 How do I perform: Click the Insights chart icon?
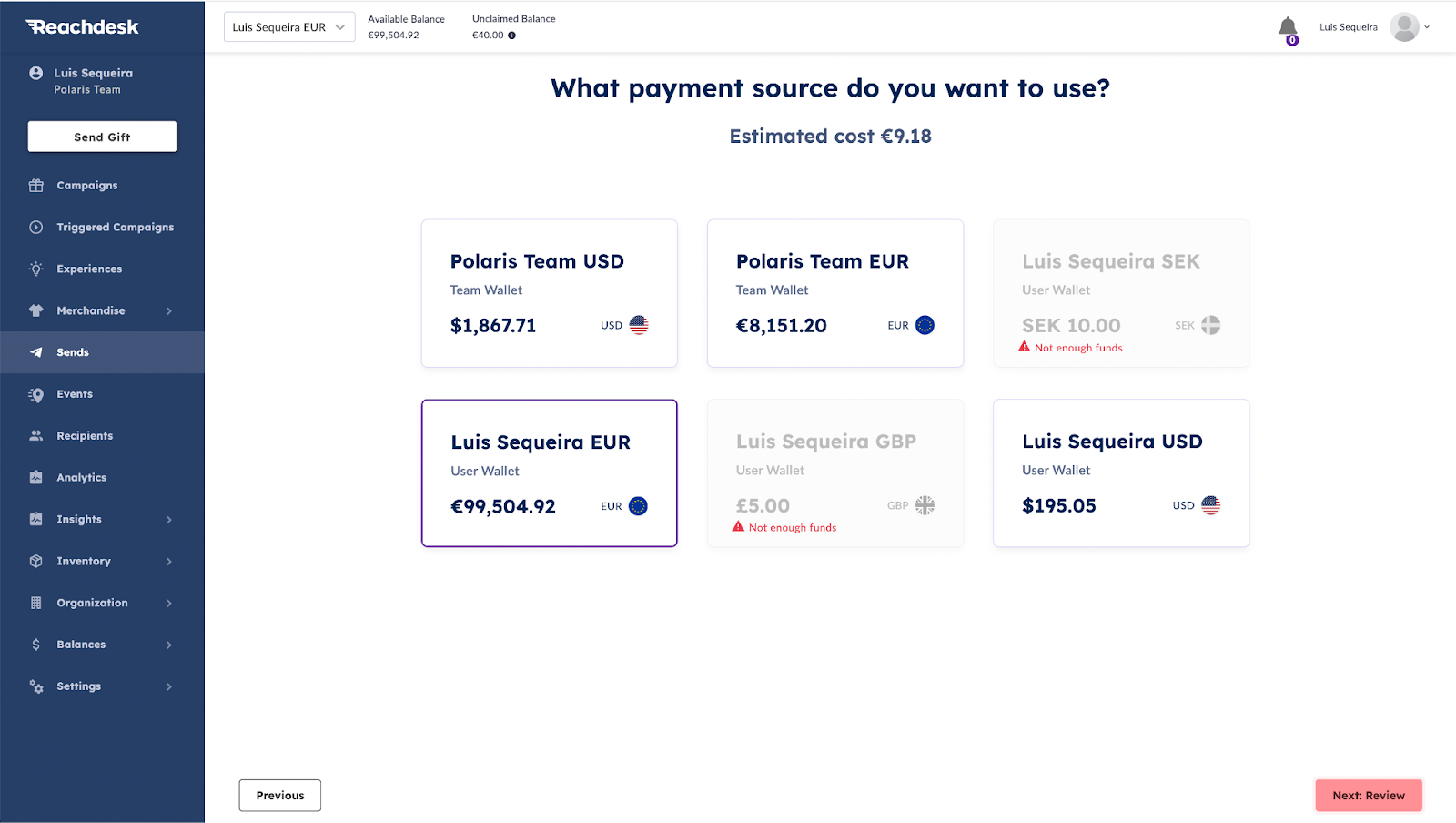click(36, 520)
